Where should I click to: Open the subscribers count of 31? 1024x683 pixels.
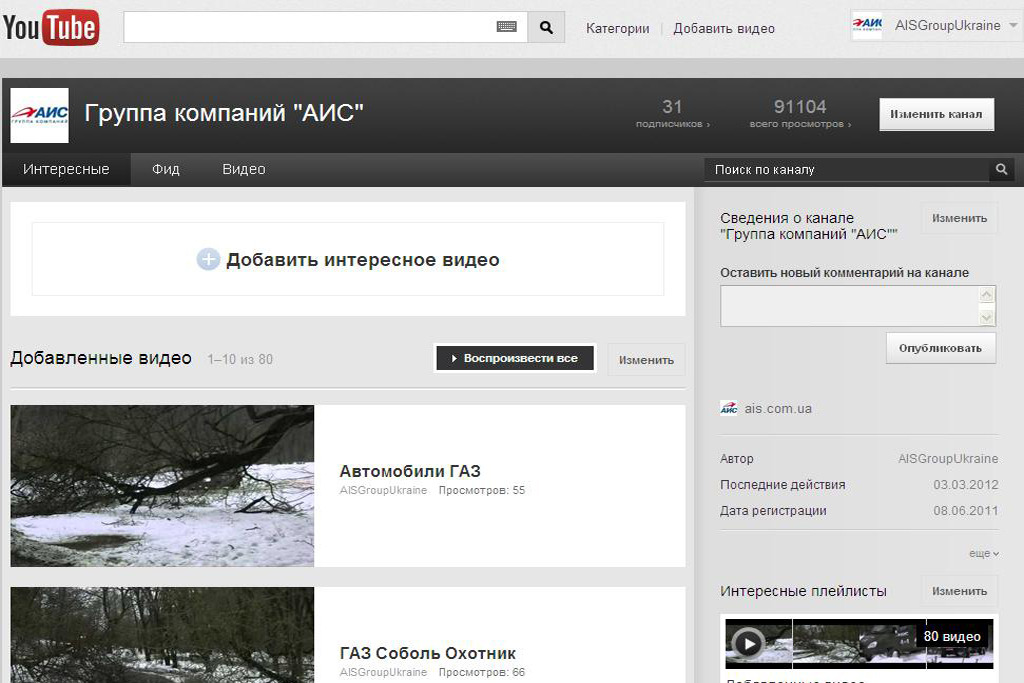[672, 114]
